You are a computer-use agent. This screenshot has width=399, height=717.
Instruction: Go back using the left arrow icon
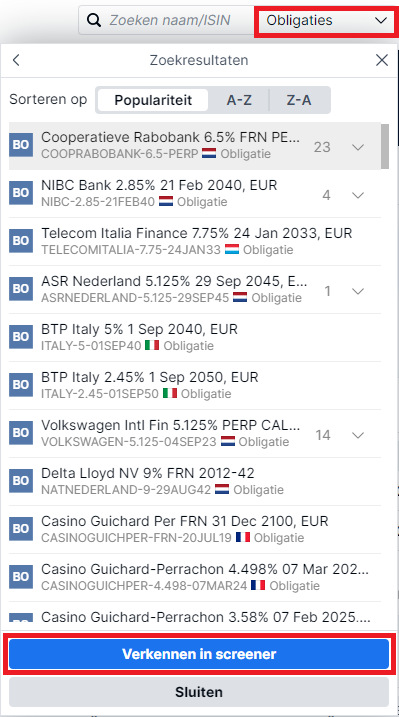click(16, 60)
